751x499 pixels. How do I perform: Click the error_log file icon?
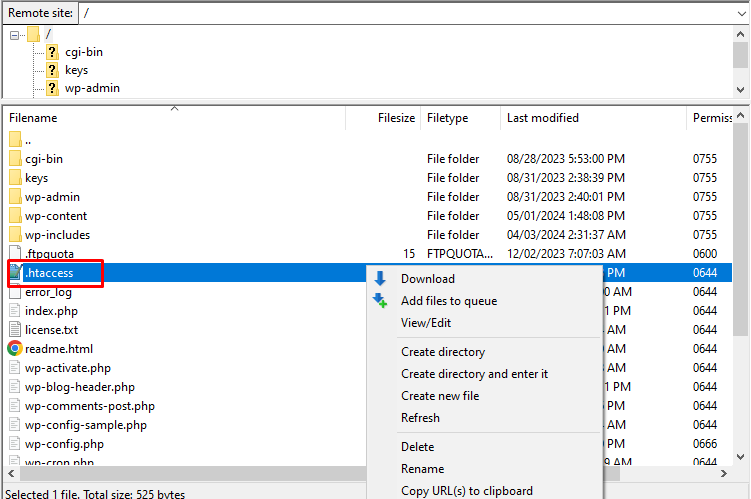pyautogui.click(x=15, y=292)
